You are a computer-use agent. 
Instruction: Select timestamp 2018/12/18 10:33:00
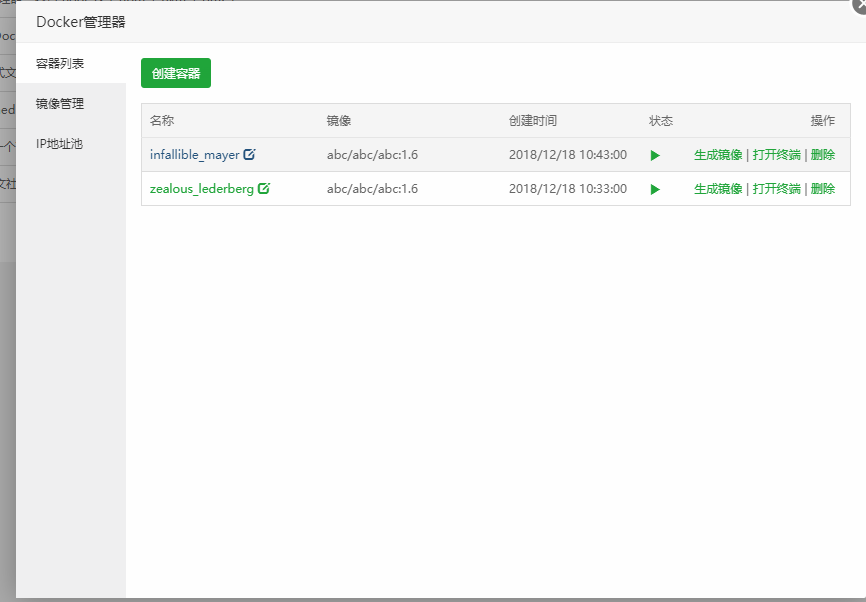pyautogui.click(x=568, y=189)
